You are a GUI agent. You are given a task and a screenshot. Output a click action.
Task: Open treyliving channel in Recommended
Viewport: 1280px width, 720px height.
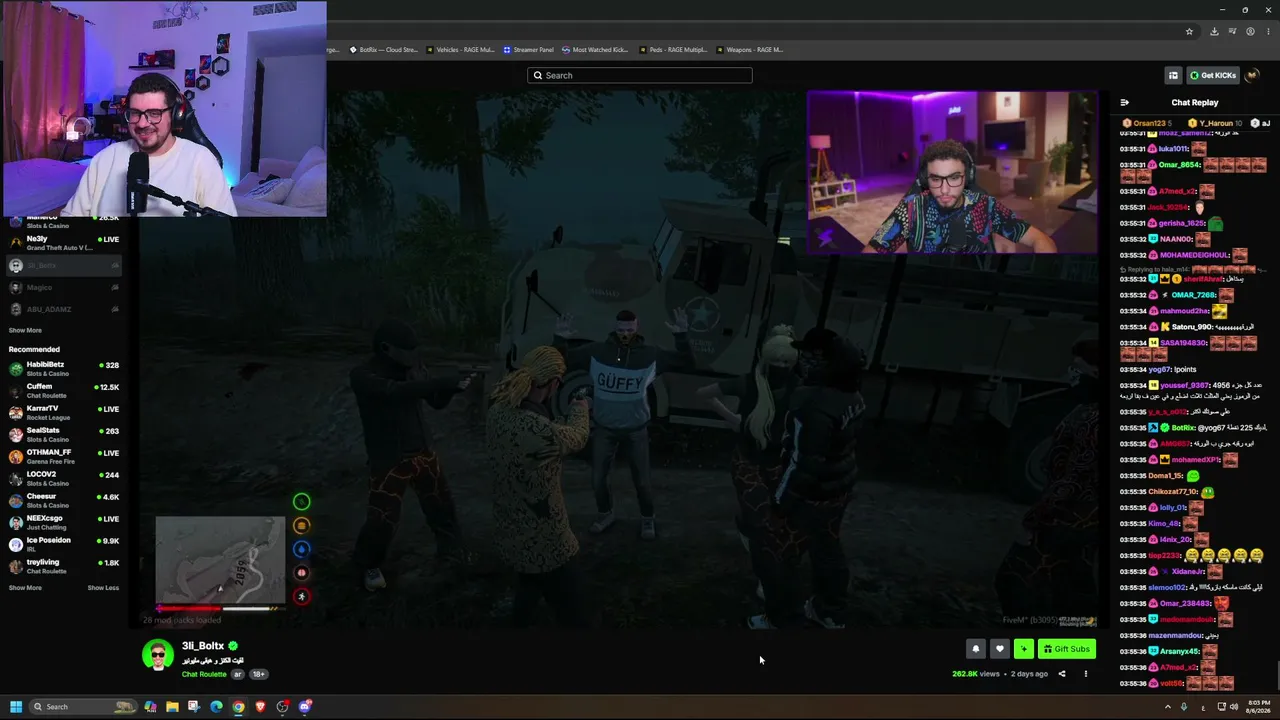click(x=64, y=566)
